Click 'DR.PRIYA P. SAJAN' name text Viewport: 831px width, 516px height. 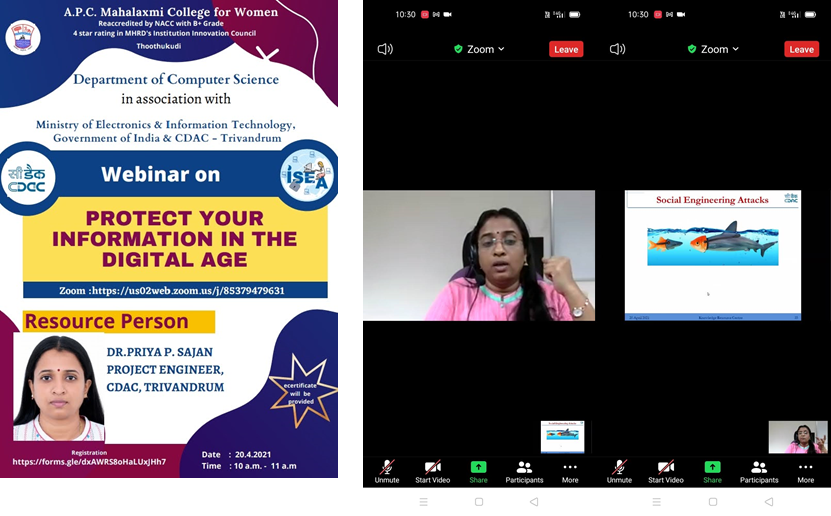[x=160, y=352]
